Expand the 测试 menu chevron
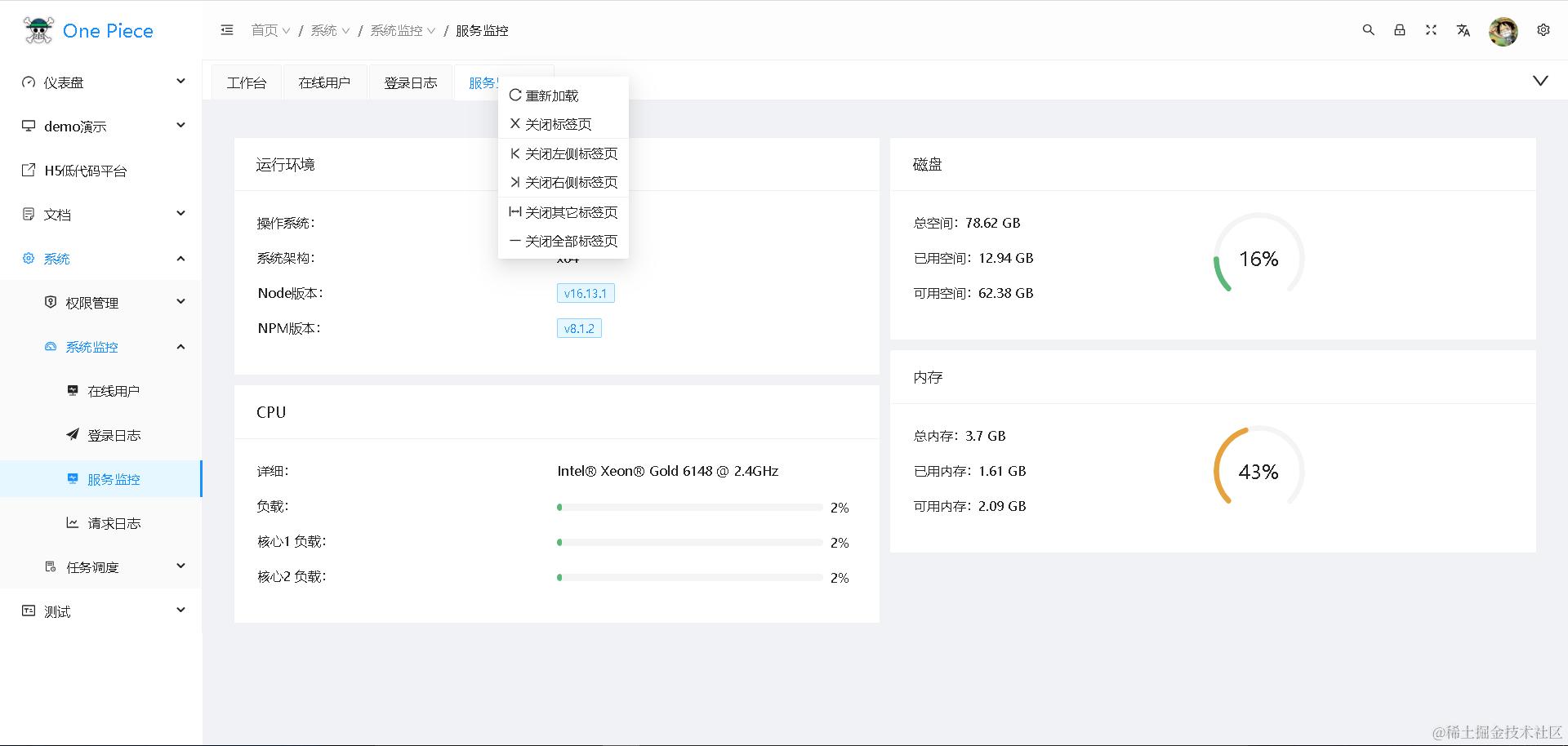Viewport: 1568px width, 746px height. 181,610
